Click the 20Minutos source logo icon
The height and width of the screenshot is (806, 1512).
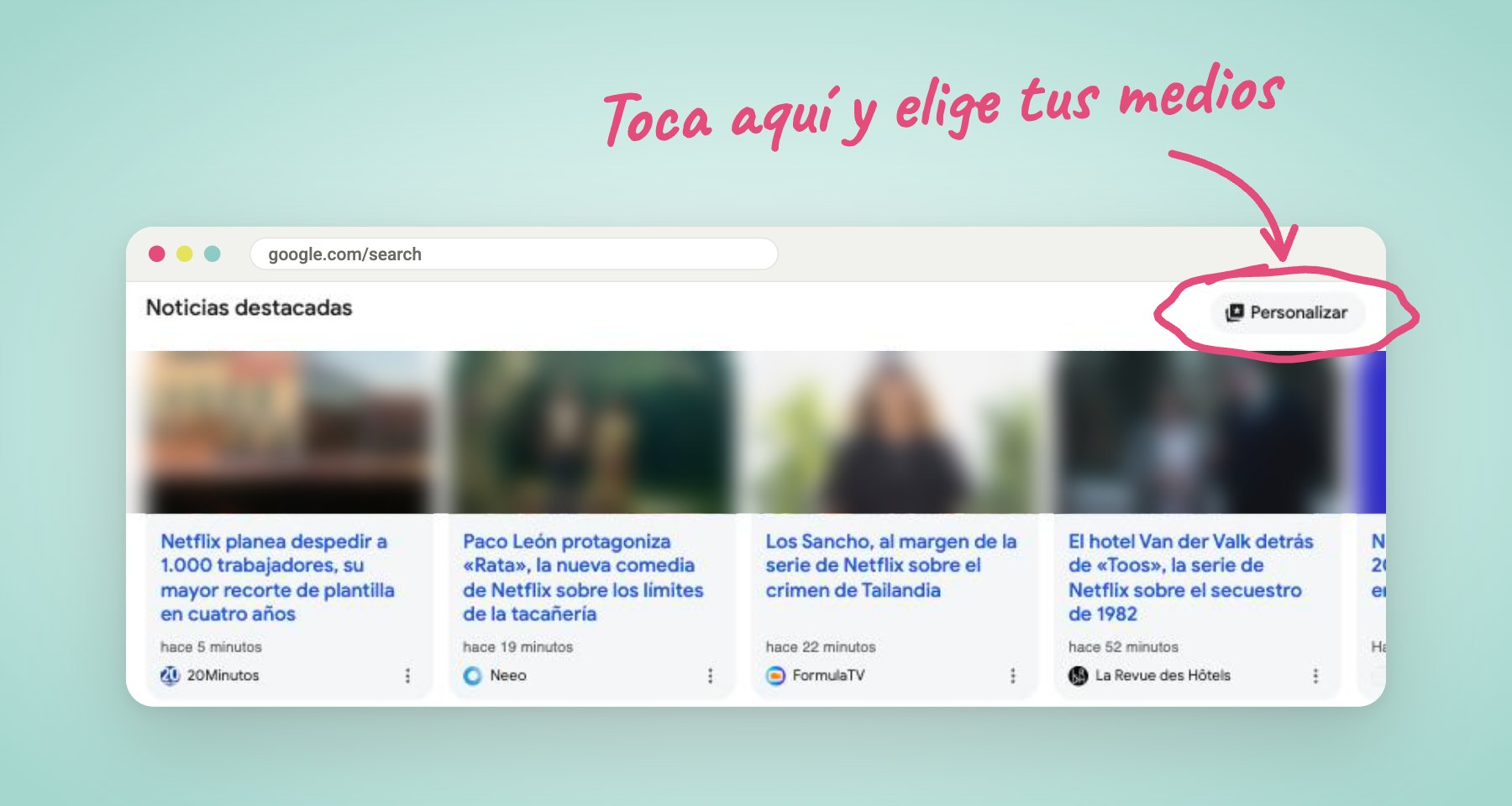[170, 675]
